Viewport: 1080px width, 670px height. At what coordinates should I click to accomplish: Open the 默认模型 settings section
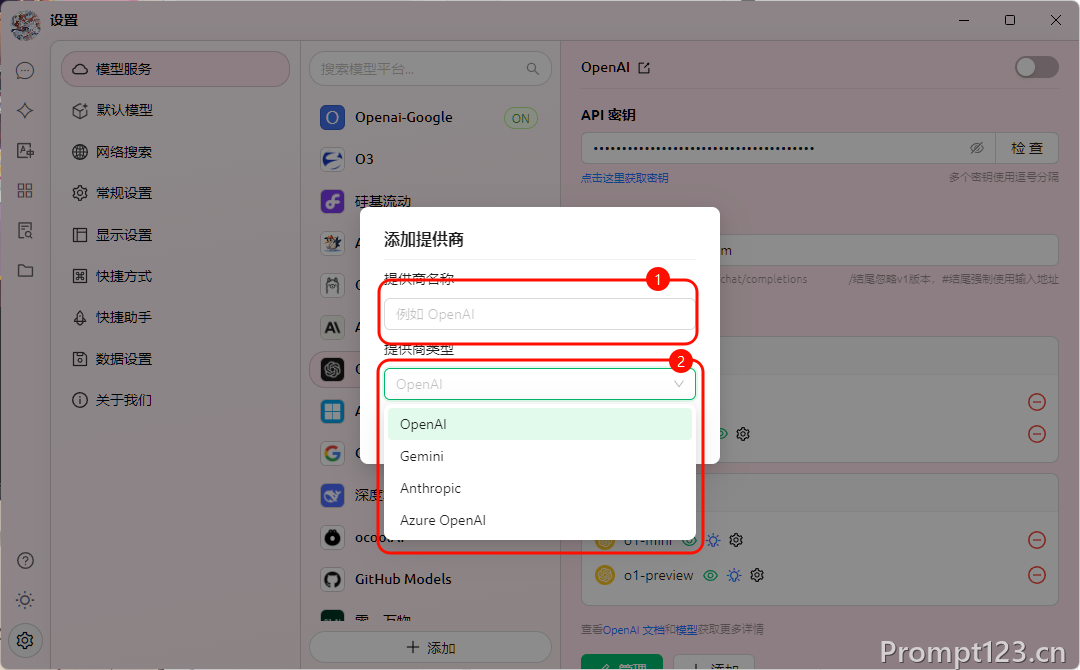[x=176, y=110]
